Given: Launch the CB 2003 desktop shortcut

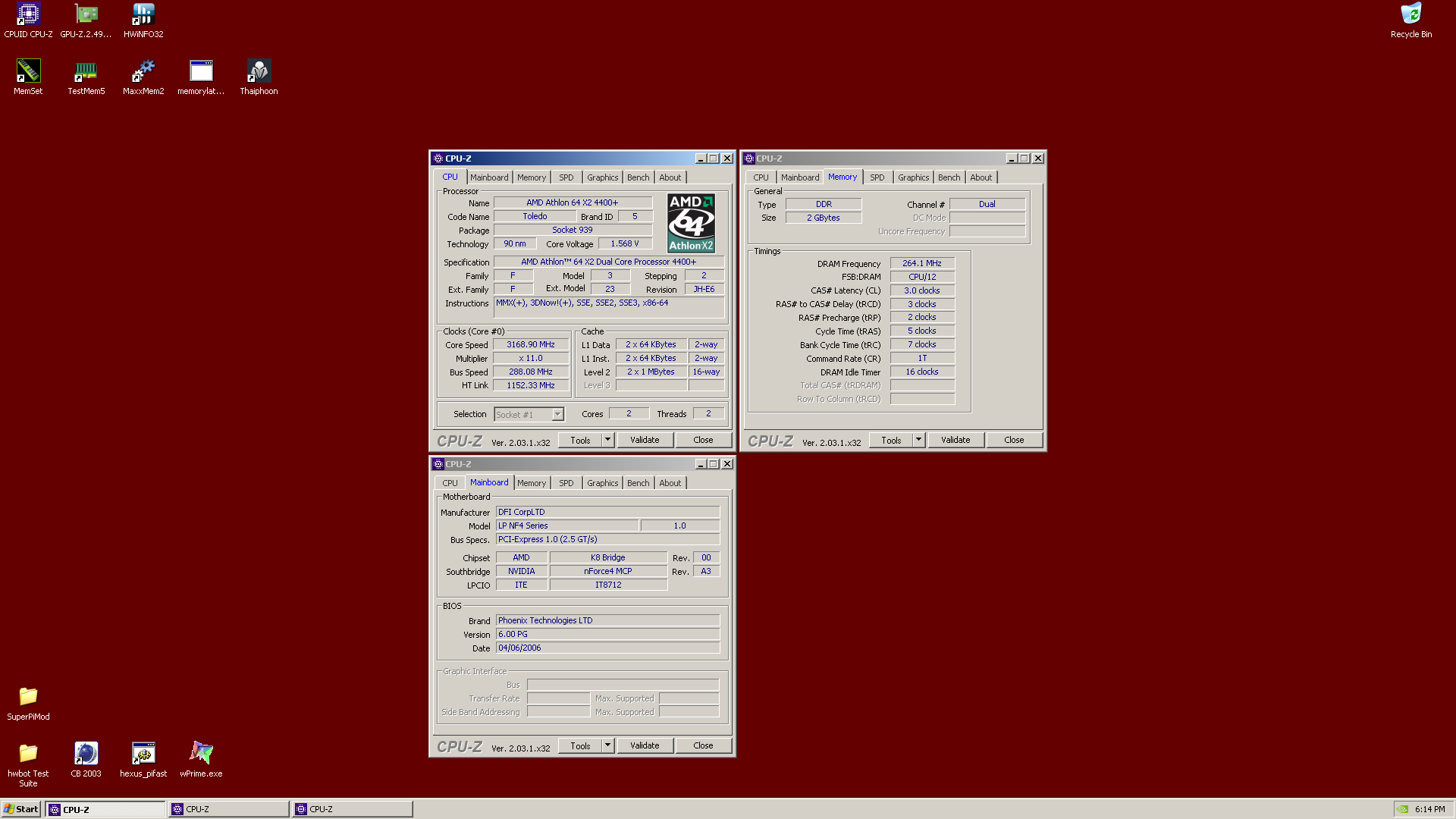Looking at the screenshot, I should pyautogui.click(x=86, y=760).
